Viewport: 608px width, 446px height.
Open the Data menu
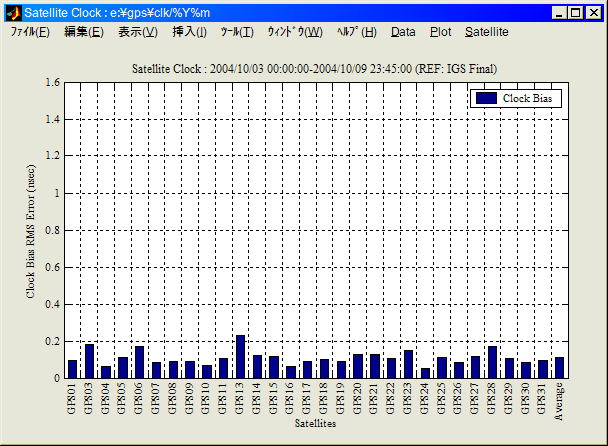click(403, 32)
